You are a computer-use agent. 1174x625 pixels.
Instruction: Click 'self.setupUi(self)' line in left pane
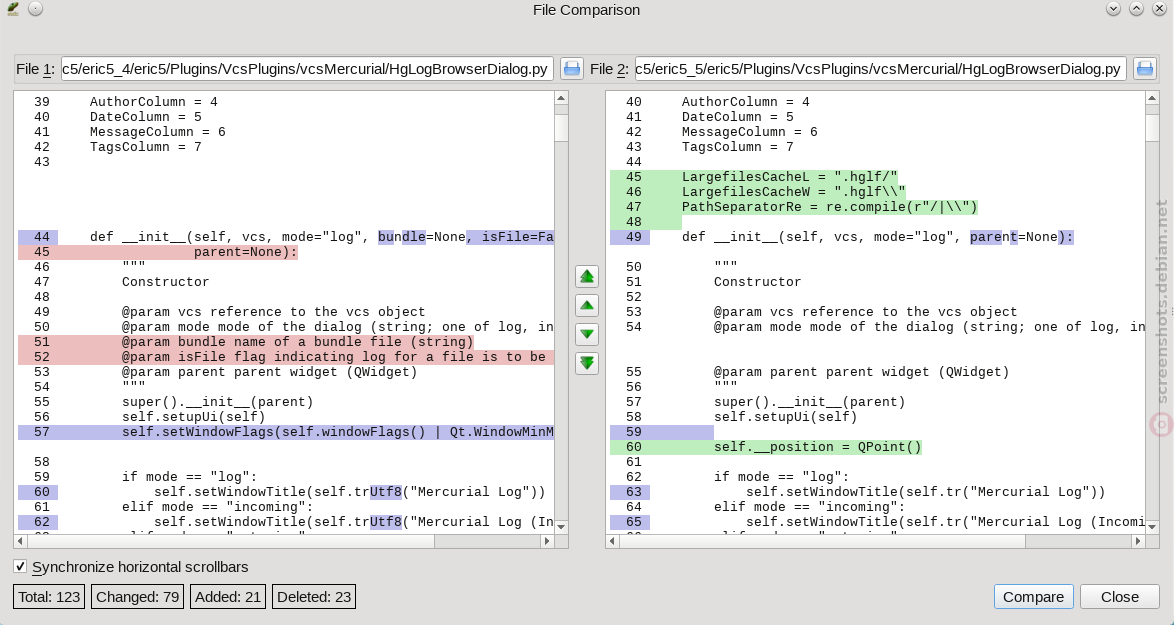coord(194,417)
